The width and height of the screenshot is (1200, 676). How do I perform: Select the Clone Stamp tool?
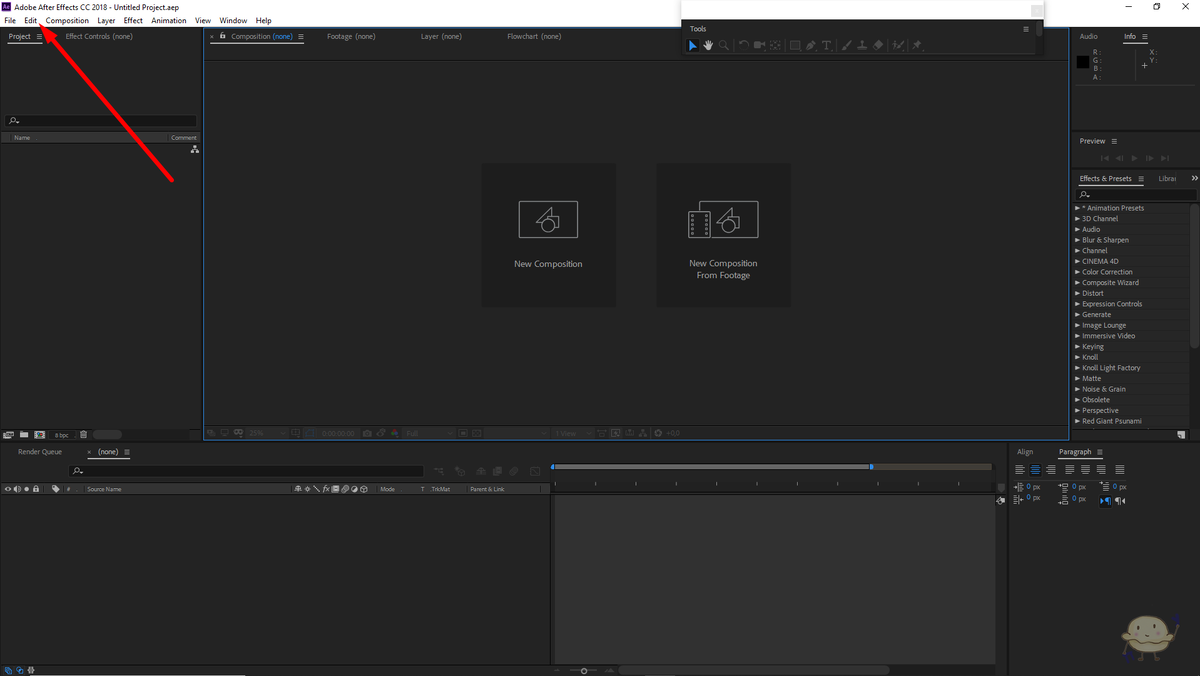(x=862, y=45)
